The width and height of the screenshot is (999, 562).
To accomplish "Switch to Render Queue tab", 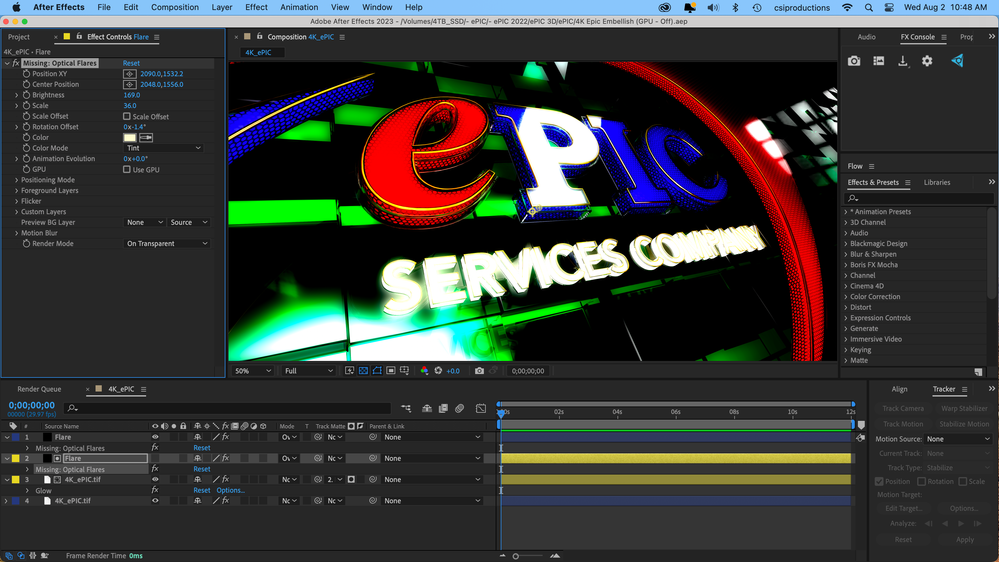I will 39,389.
